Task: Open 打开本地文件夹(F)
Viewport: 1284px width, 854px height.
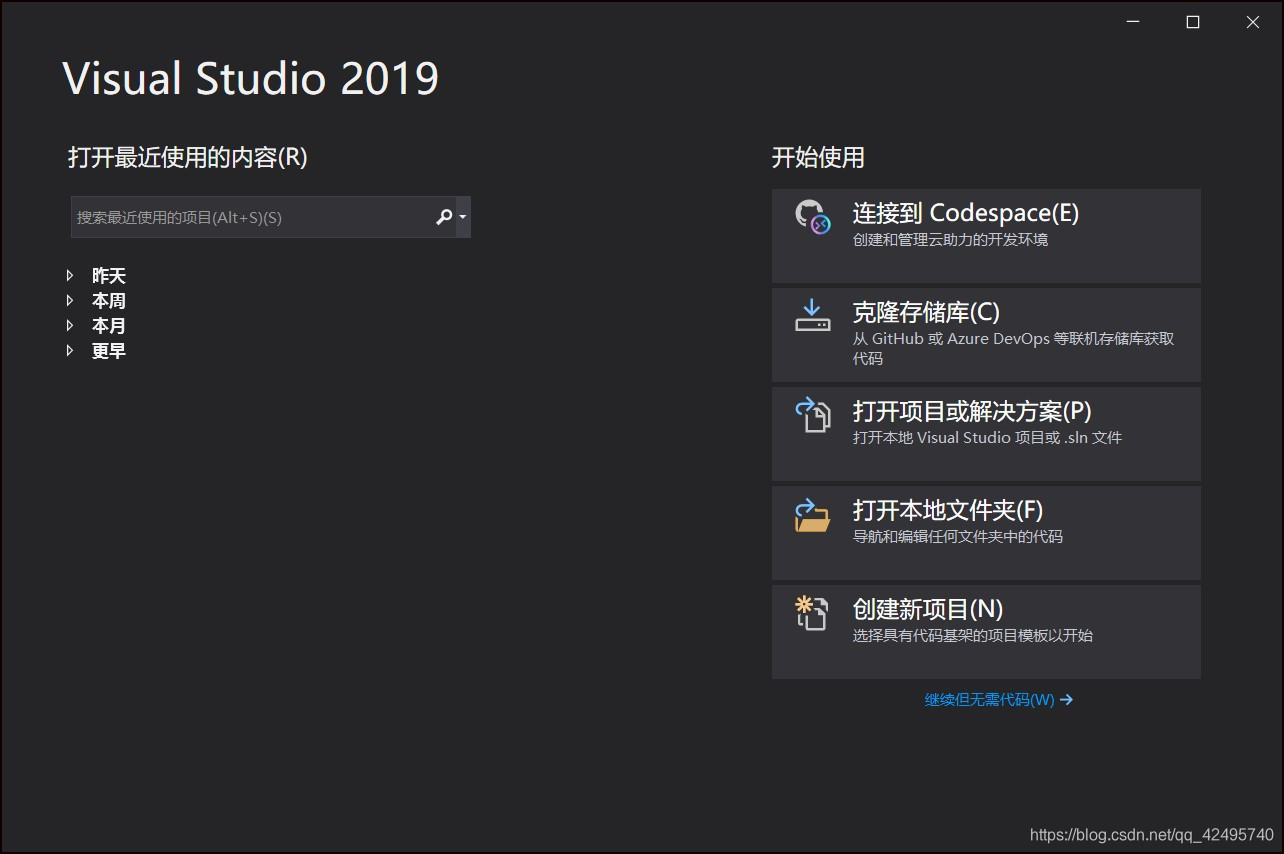Action: (x=945, y=510)
